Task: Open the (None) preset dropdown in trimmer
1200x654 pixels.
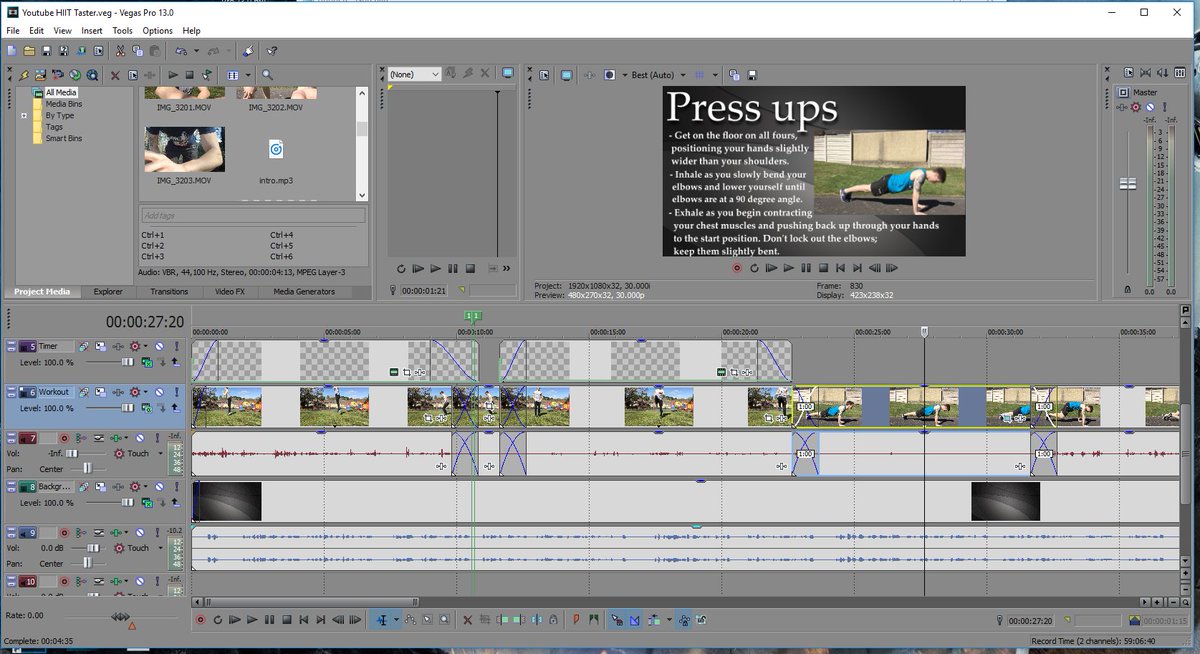Action: pos(414,75)
